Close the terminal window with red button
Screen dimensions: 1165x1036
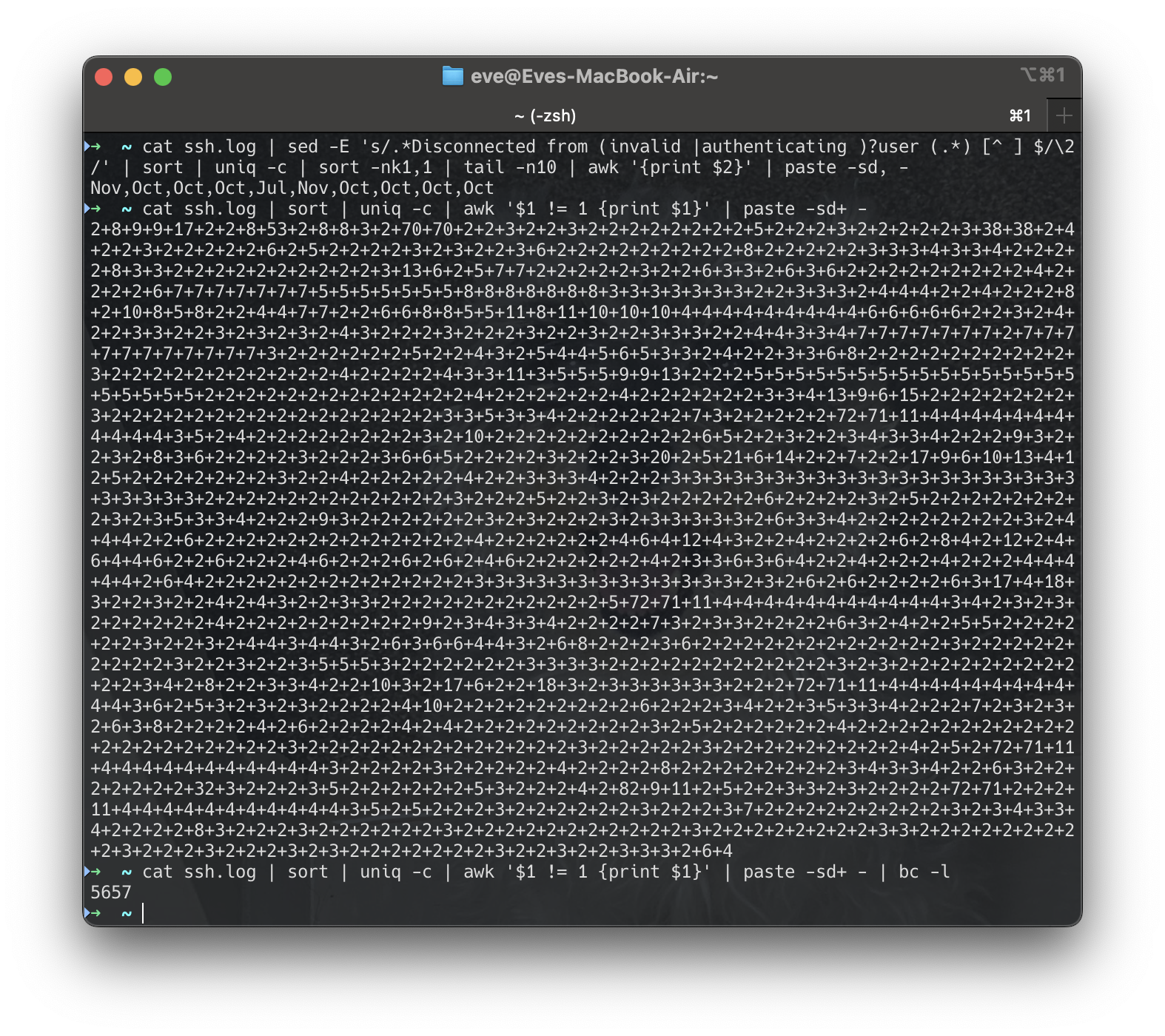104,77
